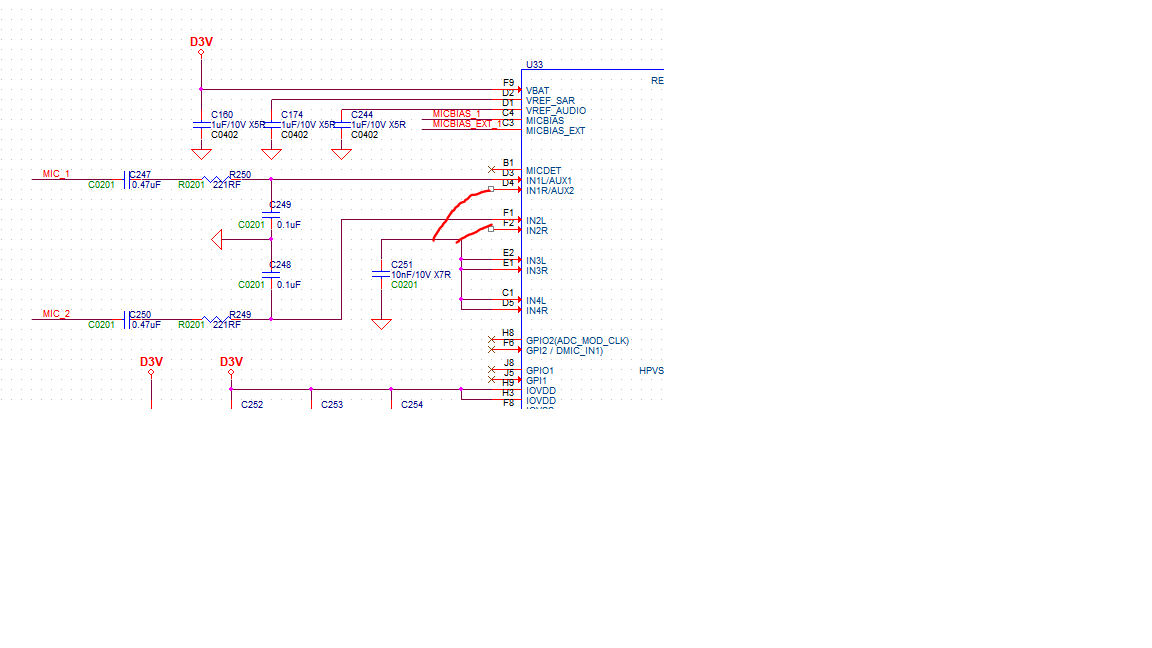The height and width of the screenshot is (648, 1152).
Task: Click the GPI2 / DMIC_IN1 pin name
Action: pyautogui.click(x=564, y=350)
